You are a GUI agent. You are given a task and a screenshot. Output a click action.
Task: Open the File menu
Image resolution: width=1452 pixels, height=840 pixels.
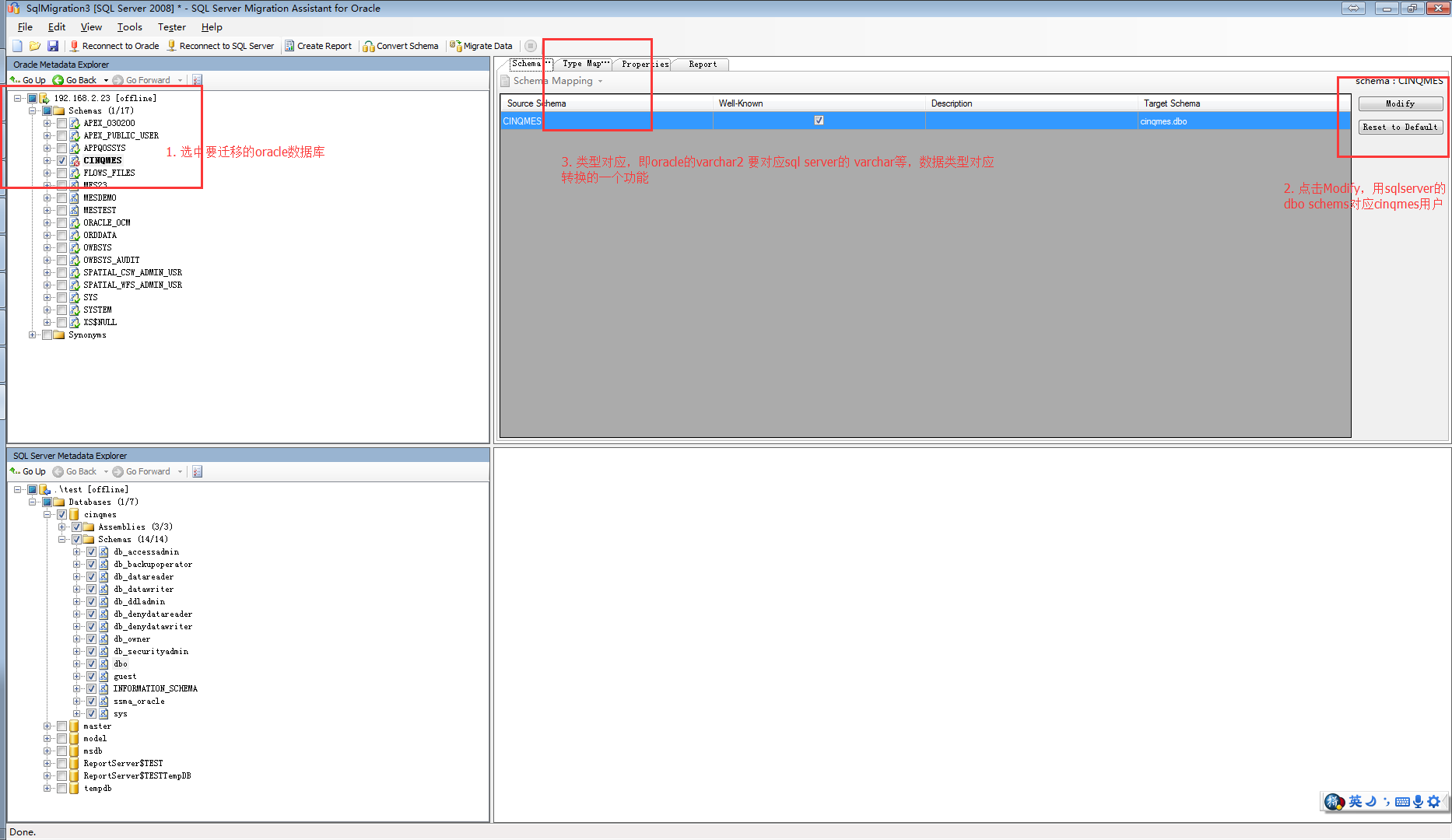coord(25,27)
